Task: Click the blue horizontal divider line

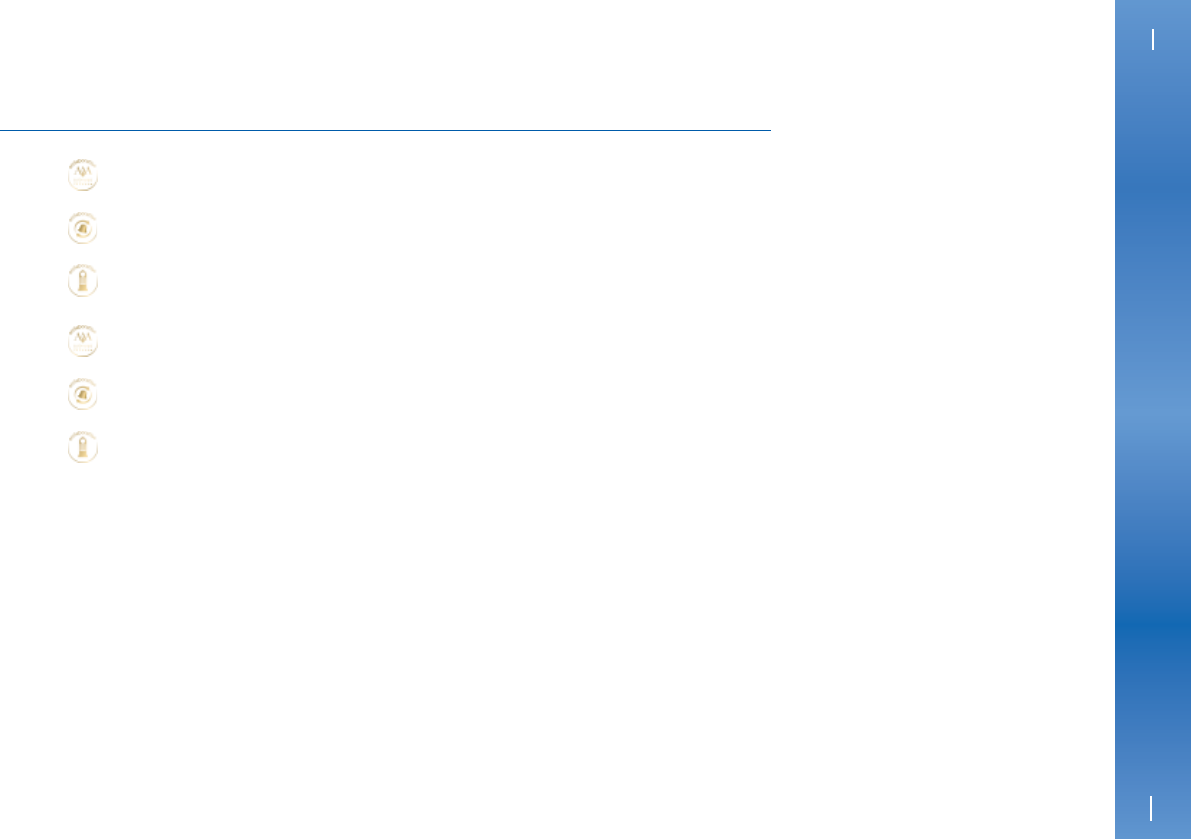Action: click(x=385, y=131)
